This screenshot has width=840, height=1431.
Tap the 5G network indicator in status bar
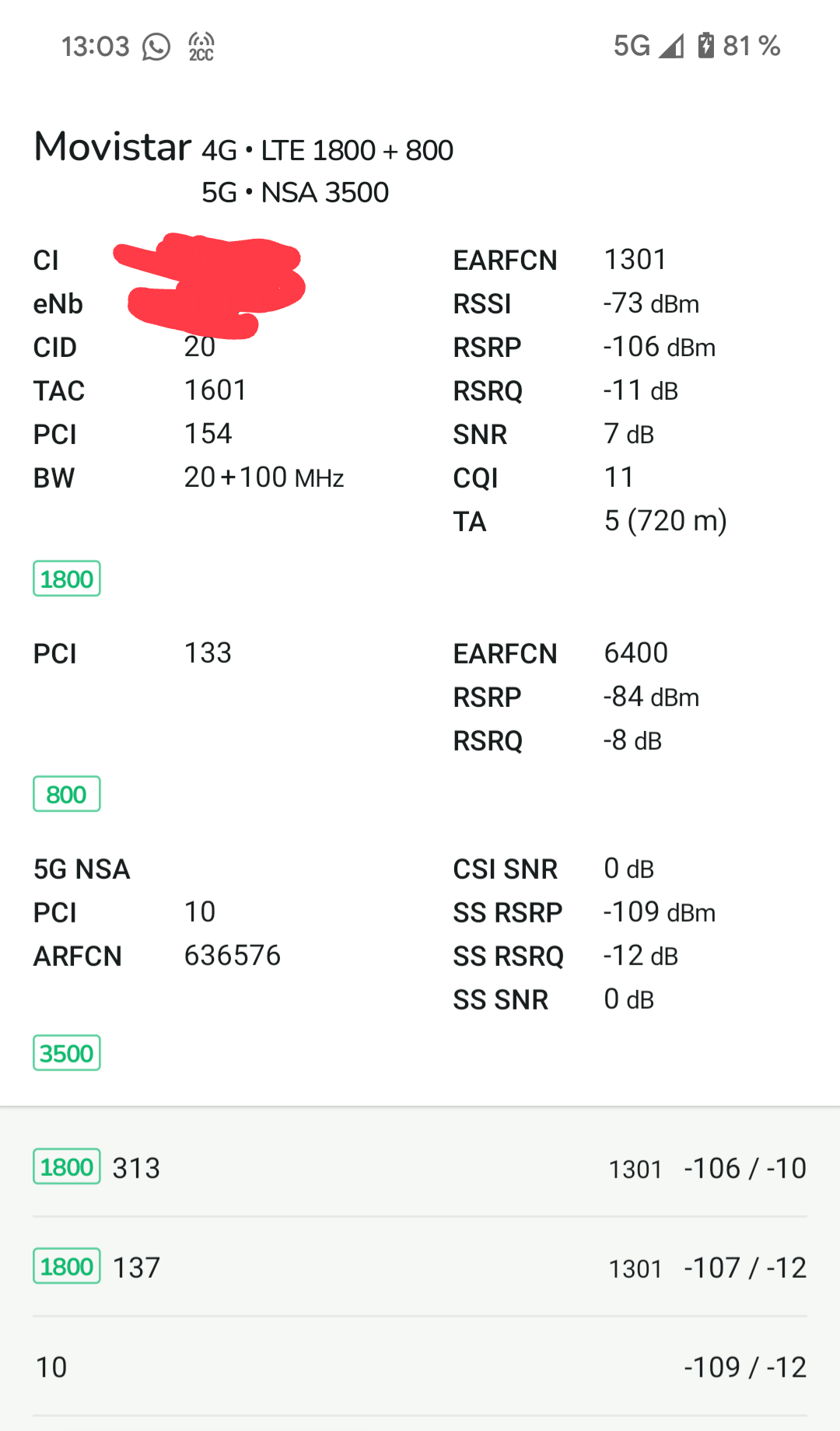click(631, 47)
